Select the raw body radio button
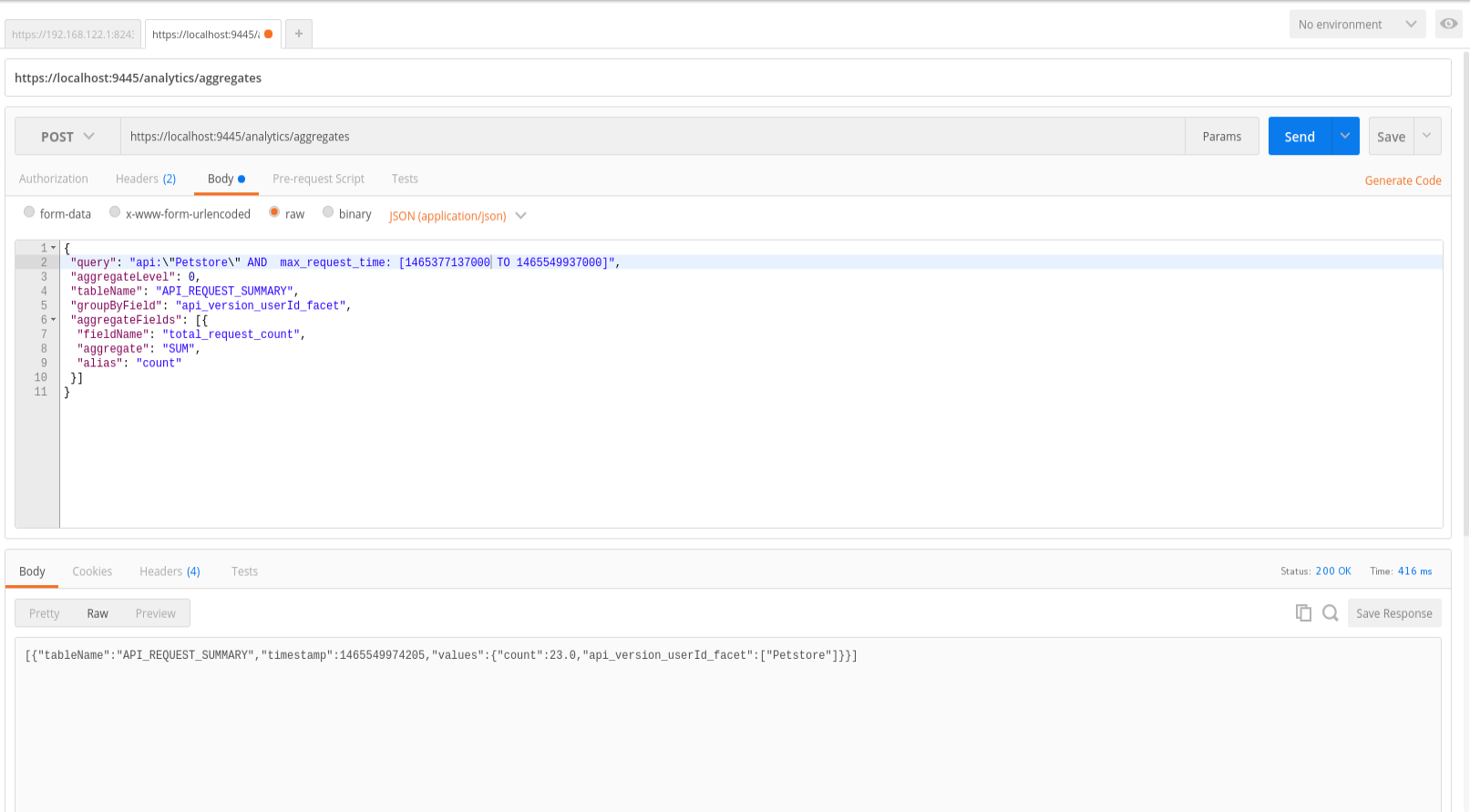This screenshot has height=812, width=1470. tap(274, 212)
